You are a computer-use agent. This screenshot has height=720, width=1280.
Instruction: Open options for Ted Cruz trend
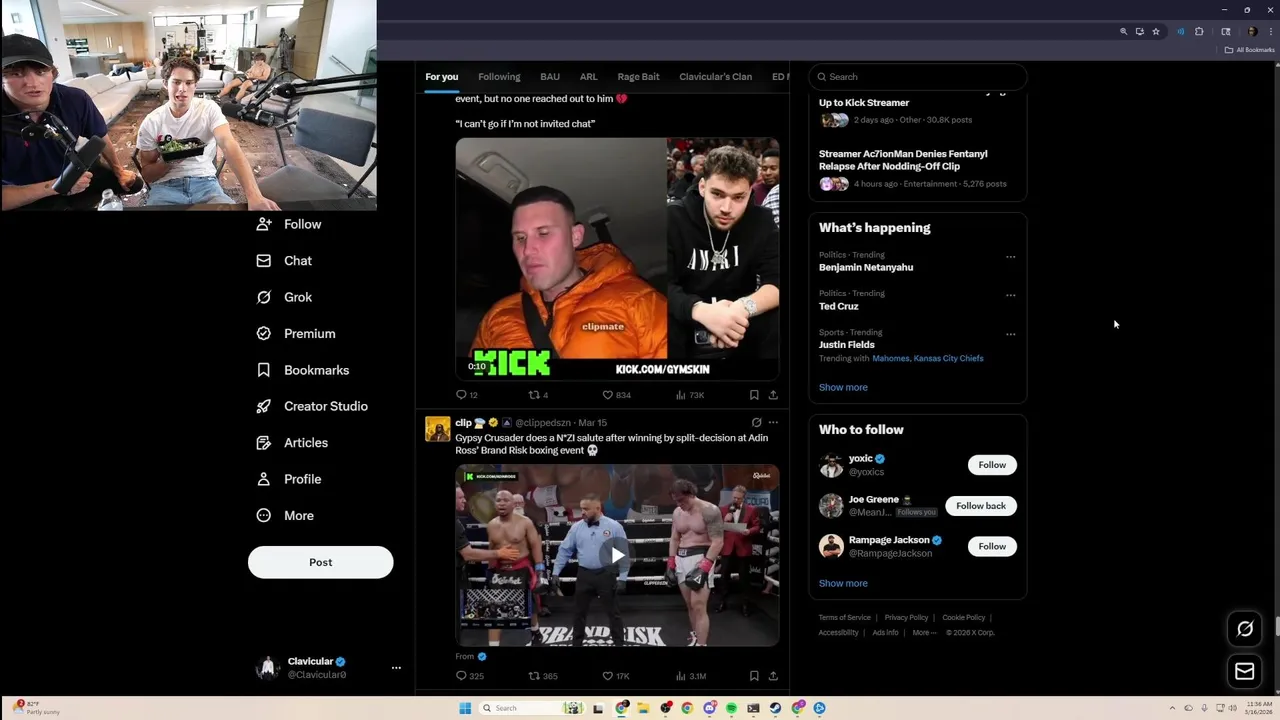point(1010,295)
